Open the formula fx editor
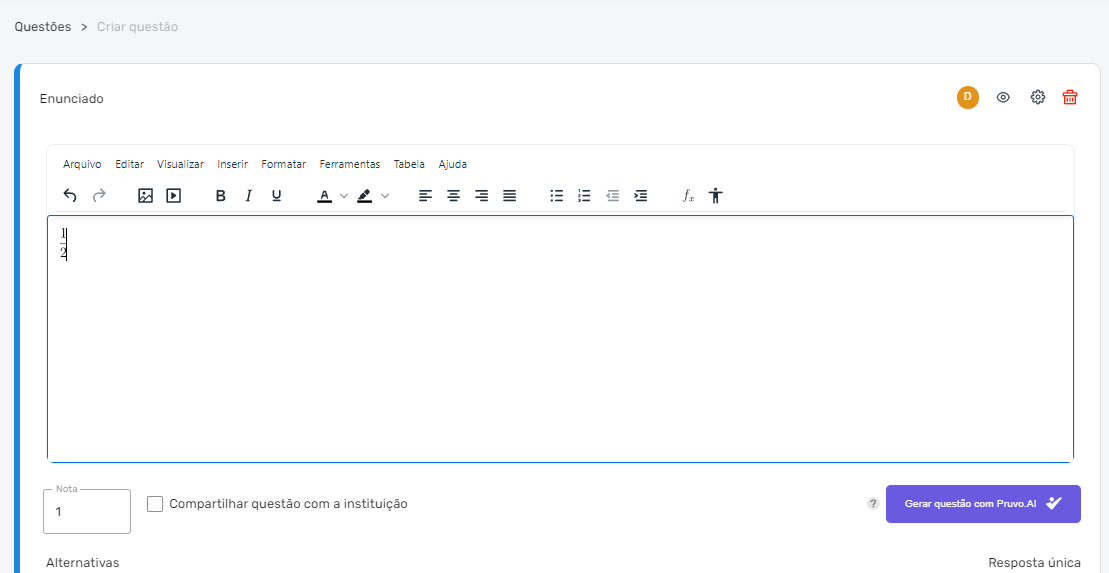The height and width of the screenshot is (573, 1109). [688, 196]
